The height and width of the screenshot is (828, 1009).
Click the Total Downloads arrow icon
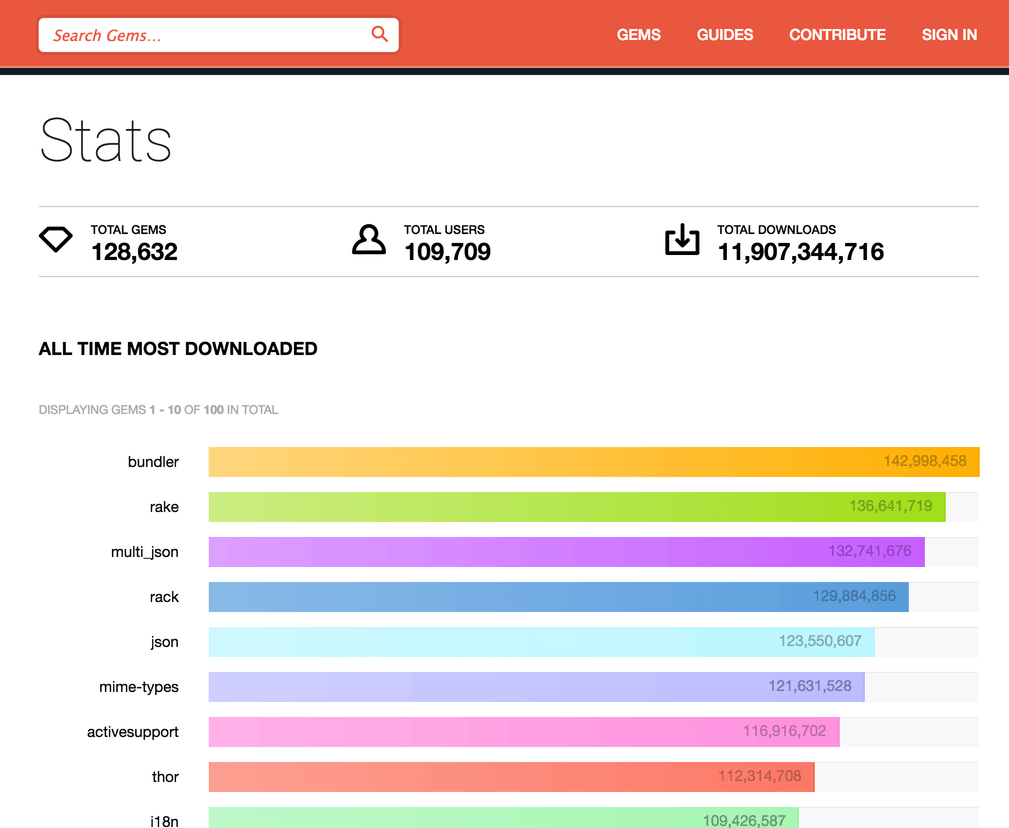click(x=682, y=240)
